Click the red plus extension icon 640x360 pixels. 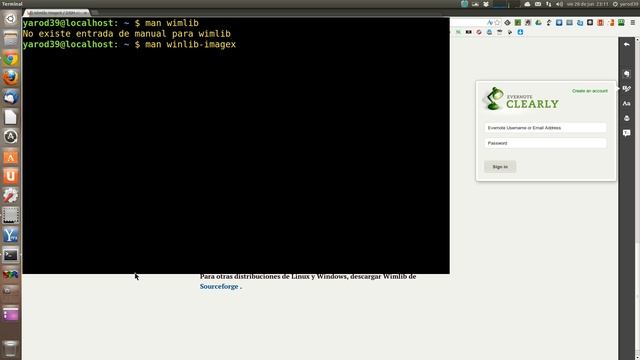(600, 23)
